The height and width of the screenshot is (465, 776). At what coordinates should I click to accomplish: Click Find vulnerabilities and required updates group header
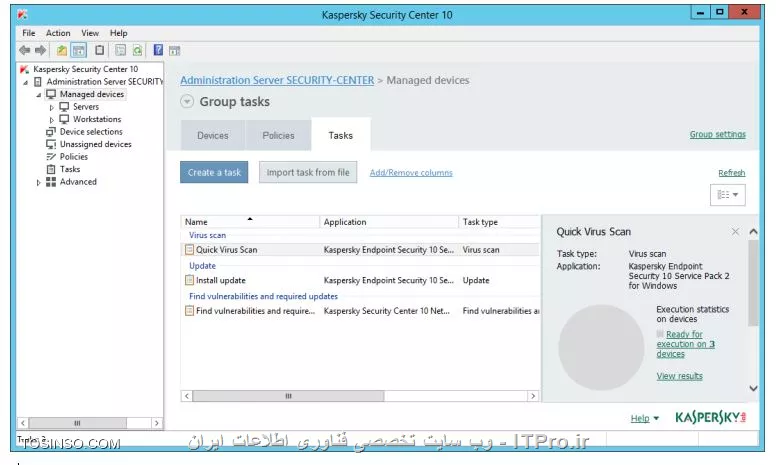click(263, 296)
